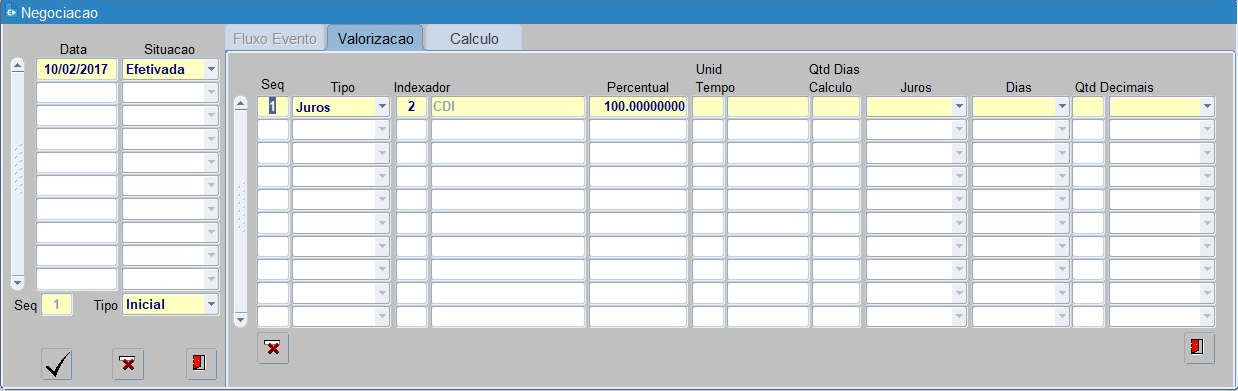Open the Qtd Decimais dropdown in first row

click(x=1207, y=106)
